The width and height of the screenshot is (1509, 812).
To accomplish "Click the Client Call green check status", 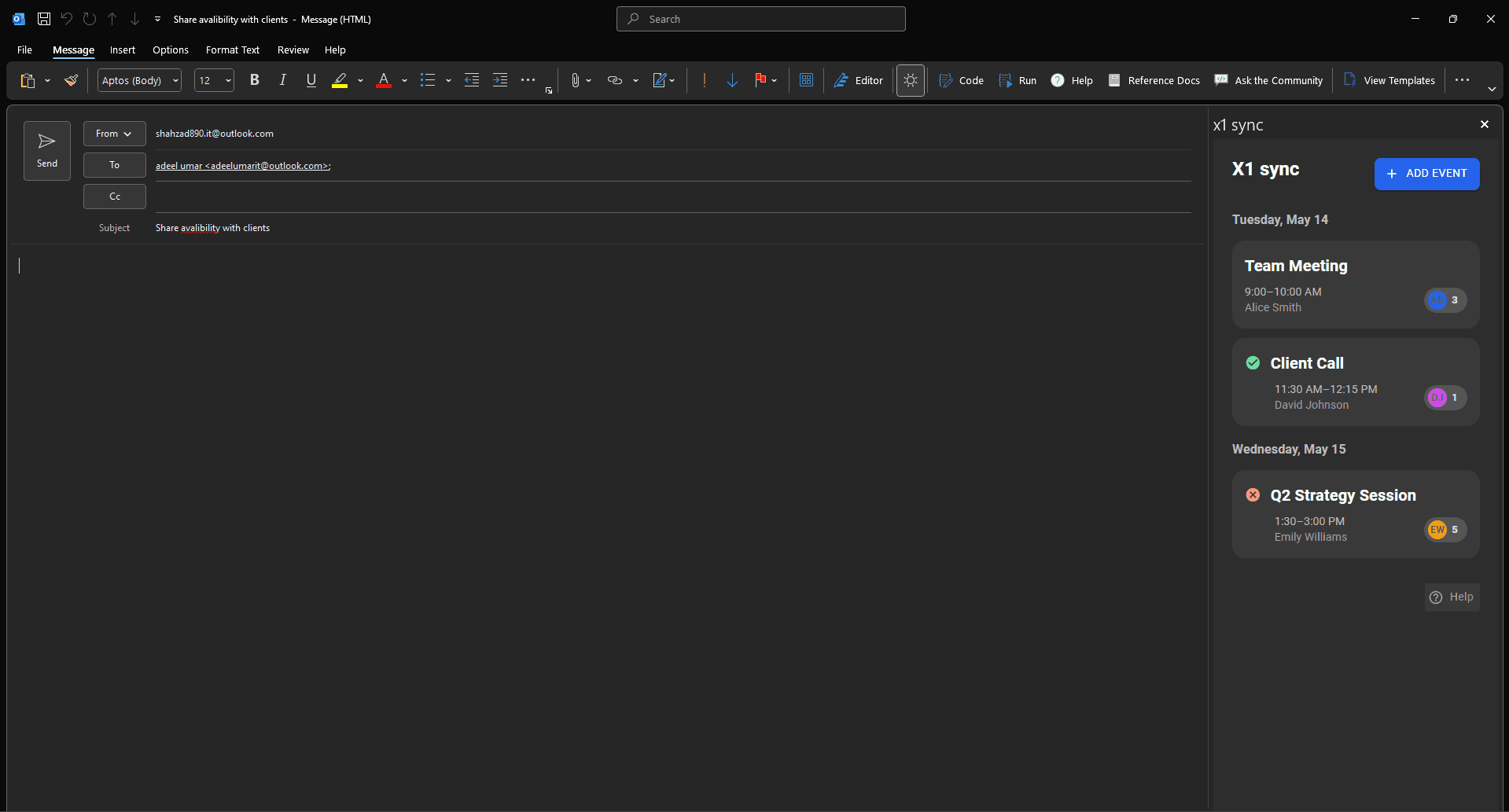I will 1253,362.
